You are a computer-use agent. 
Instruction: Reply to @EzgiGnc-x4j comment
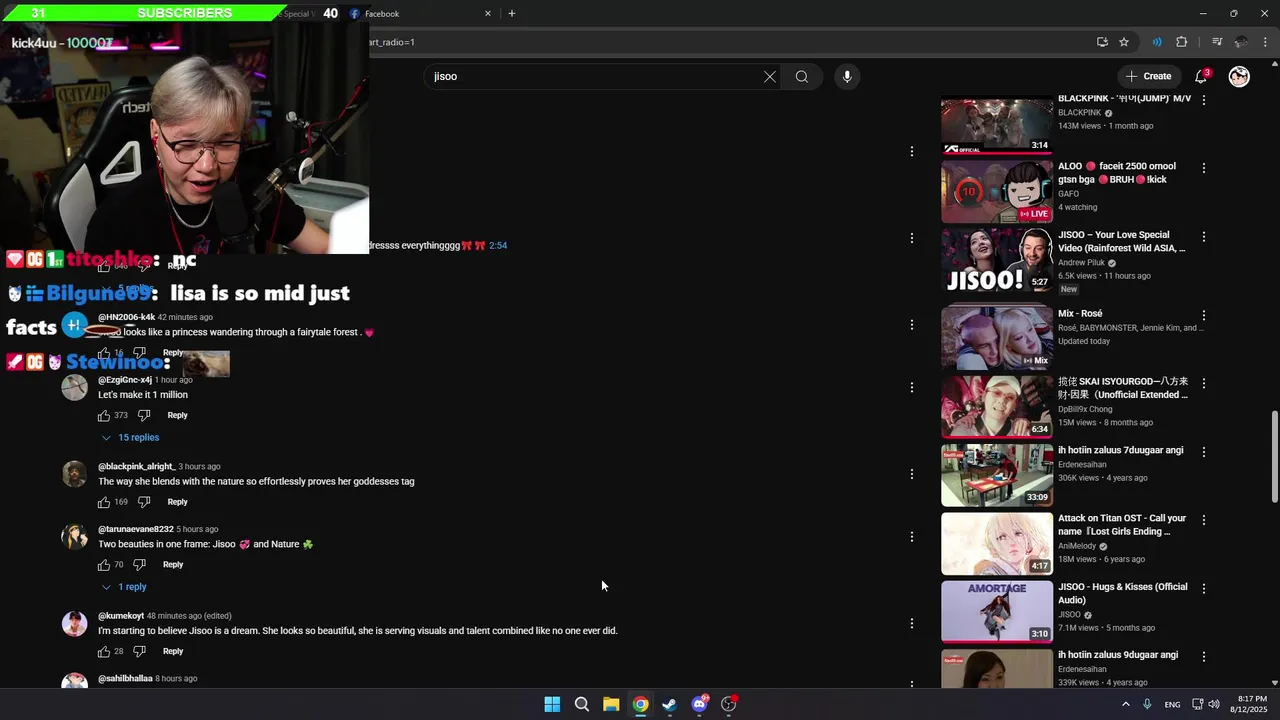(x=177, y=415)
